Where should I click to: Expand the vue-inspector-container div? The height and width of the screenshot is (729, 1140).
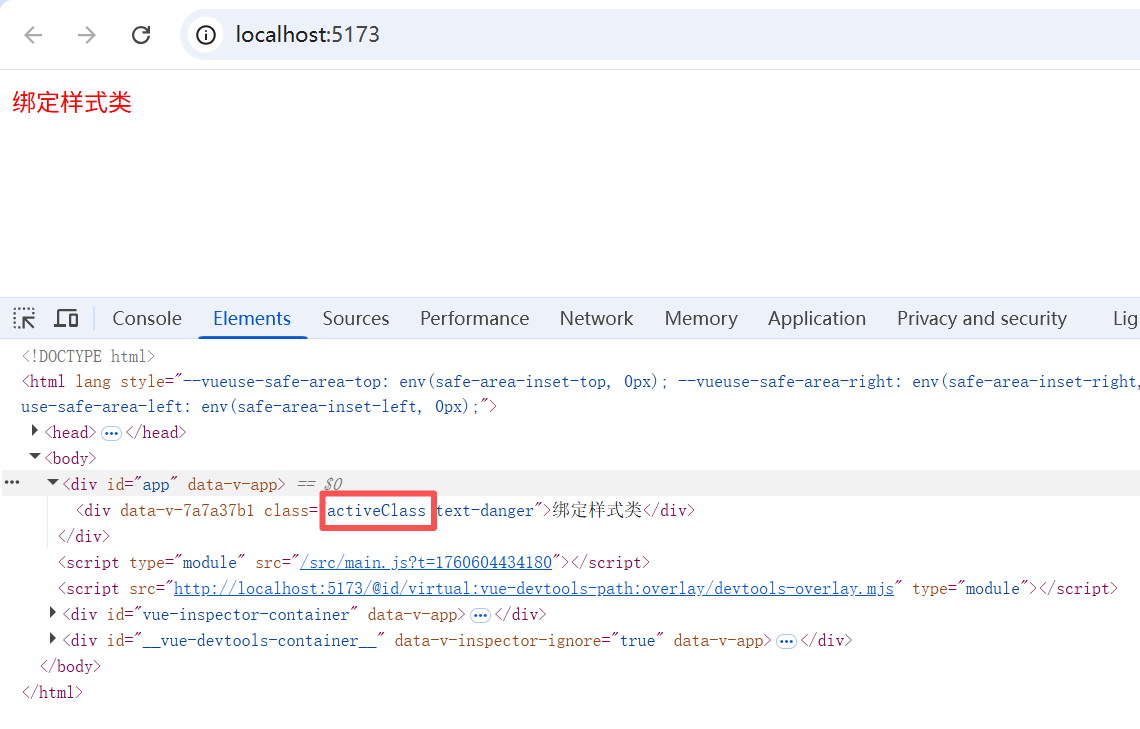click(52, 613)
